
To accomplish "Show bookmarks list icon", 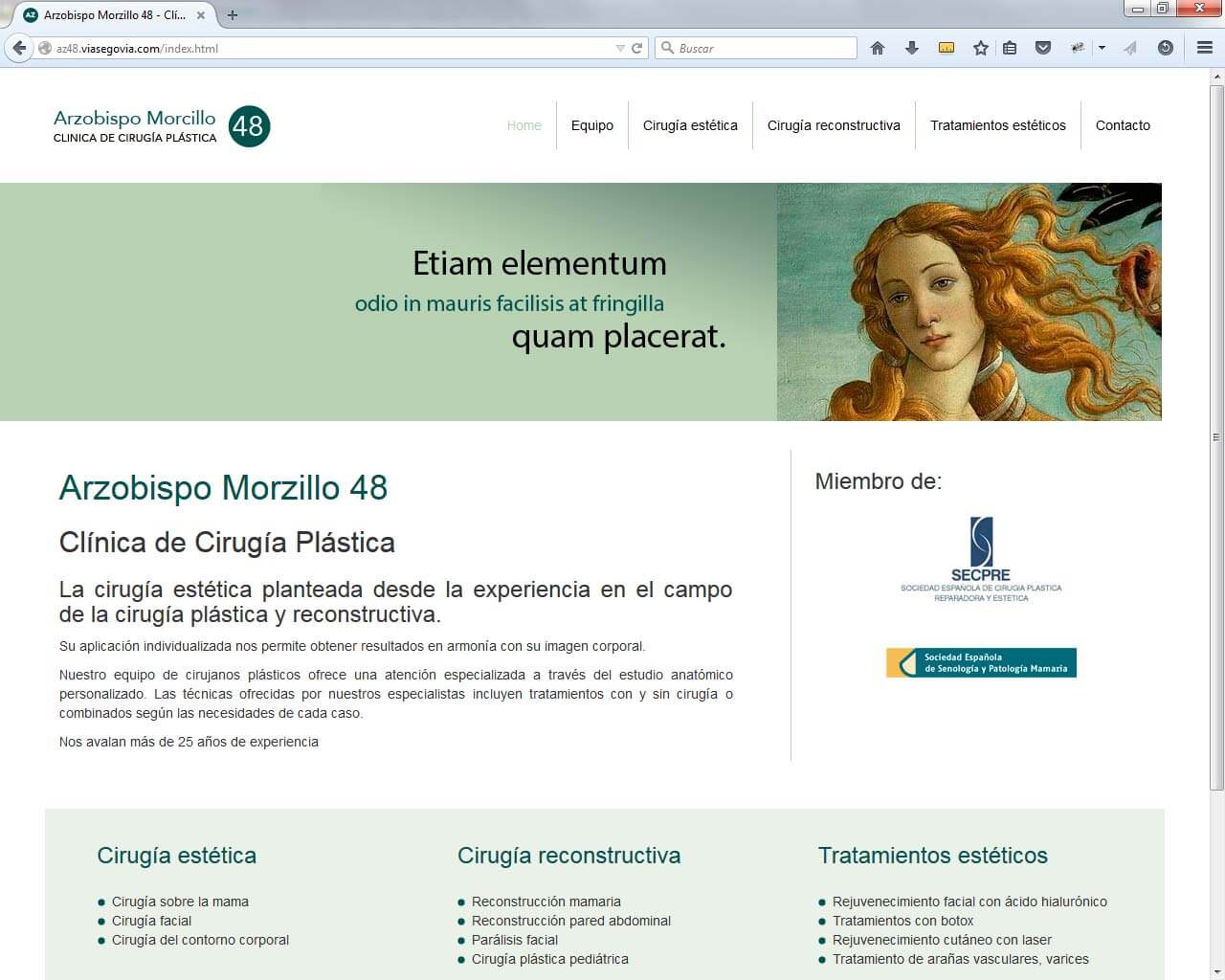I will (x=1010, y=48).
